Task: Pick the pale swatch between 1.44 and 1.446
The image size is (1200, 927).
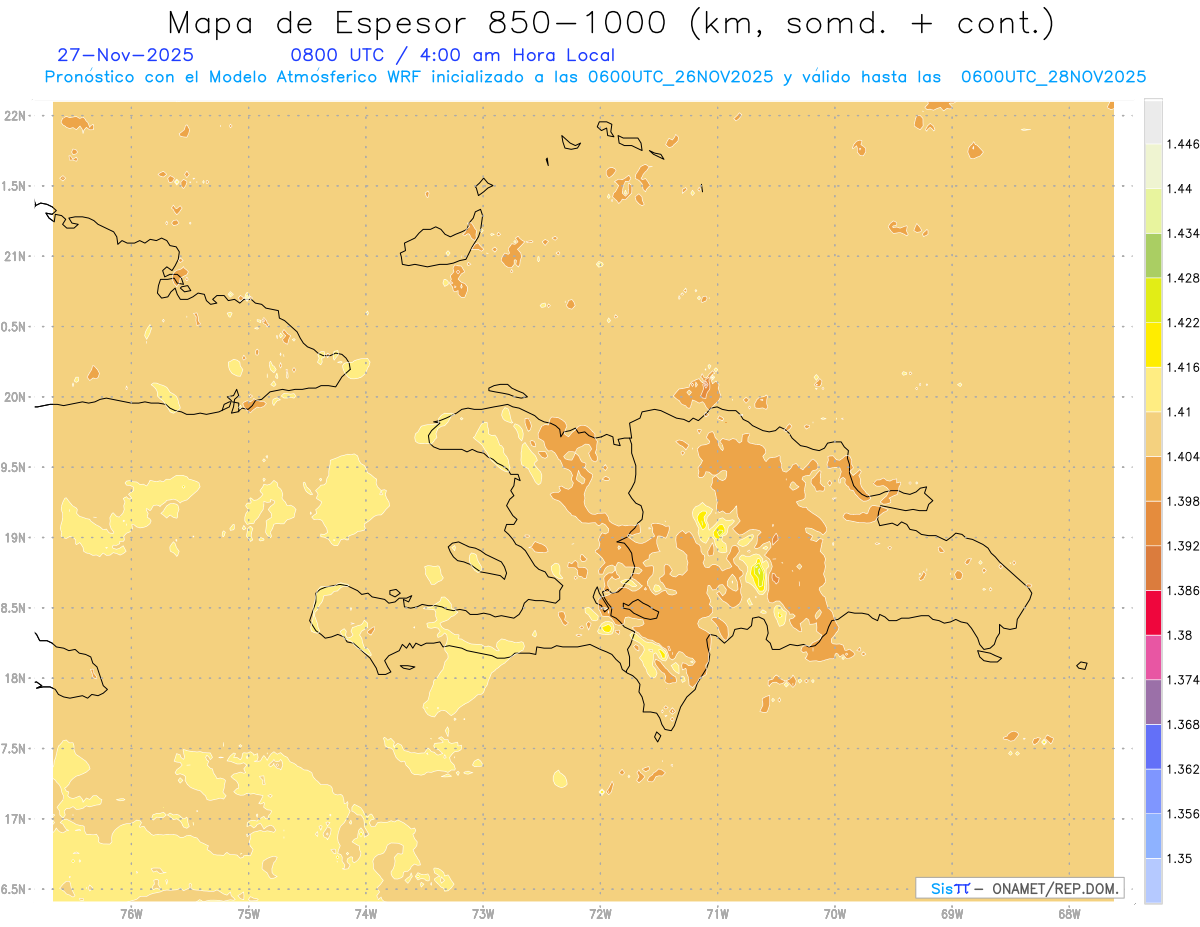Action: [1153, 166]
